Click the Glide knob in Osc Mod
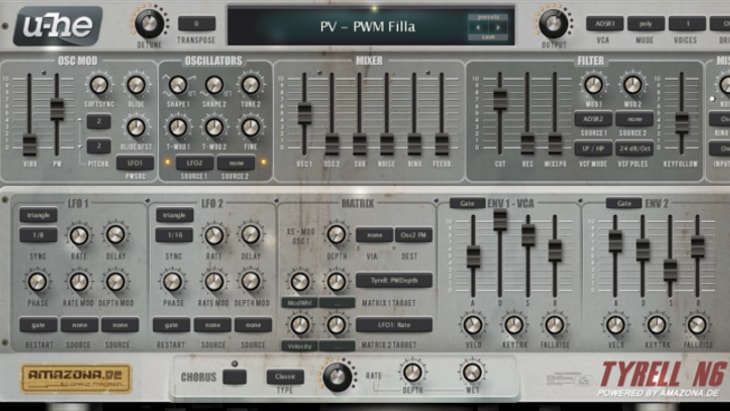730x411 pixels. click(x=136, y=85)
